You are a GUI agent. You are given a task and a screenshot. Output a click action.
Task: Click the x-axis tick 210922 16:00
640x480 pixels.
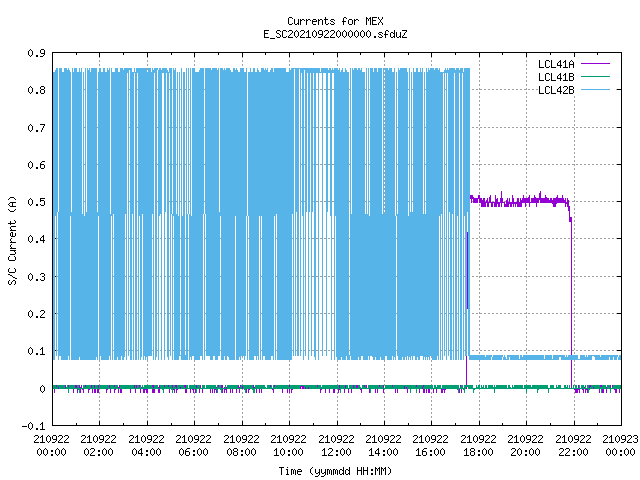430,446
